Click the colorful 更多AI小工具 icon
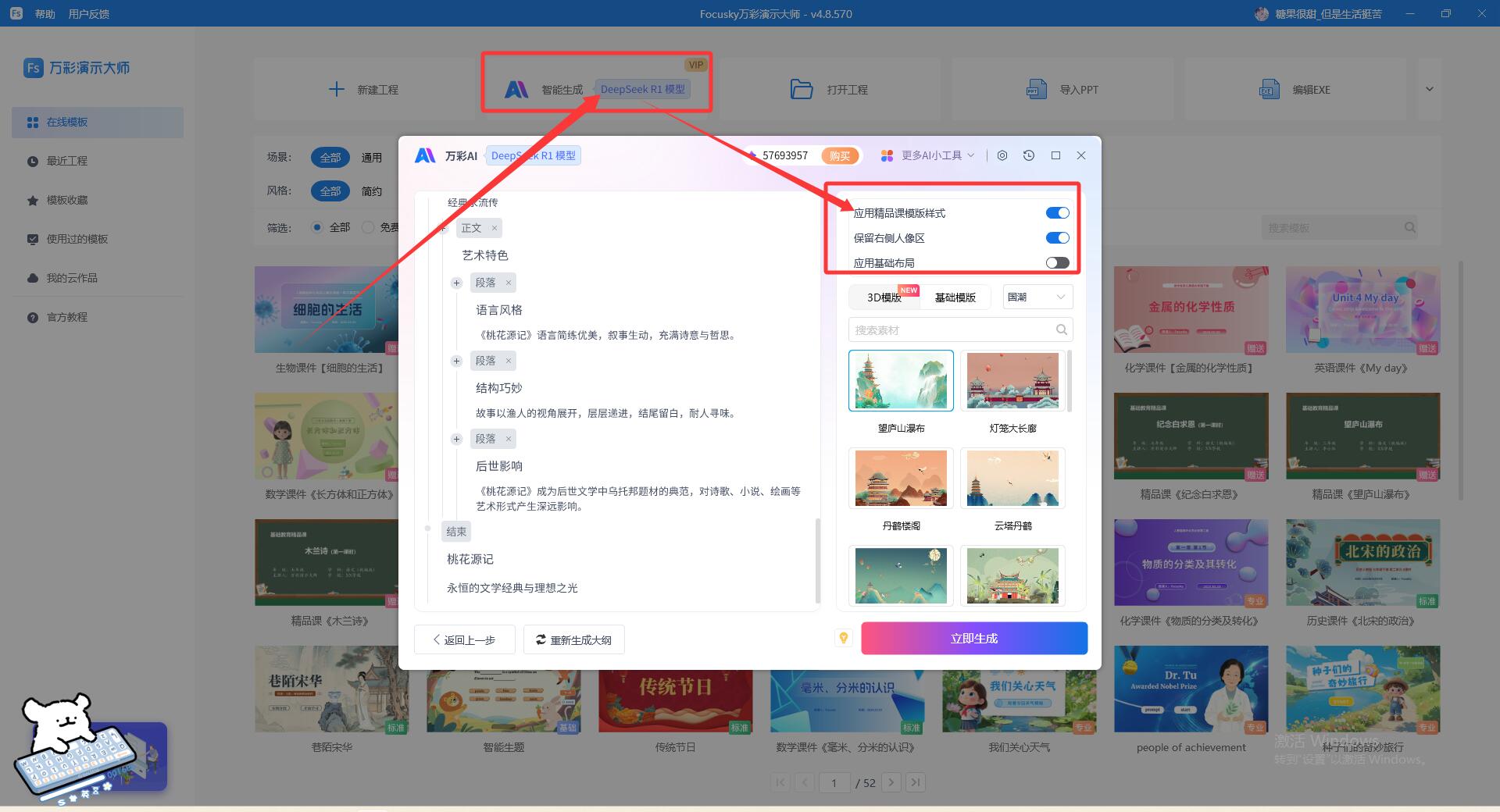1500x812 pixels. pos(887,155)
